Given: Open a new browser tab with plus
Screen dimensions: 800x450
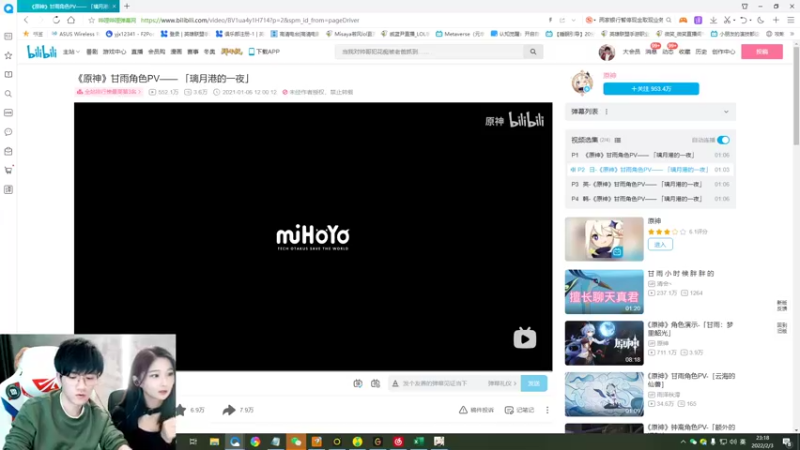Looking at the screenshot, I should click(x=127, y=6).
